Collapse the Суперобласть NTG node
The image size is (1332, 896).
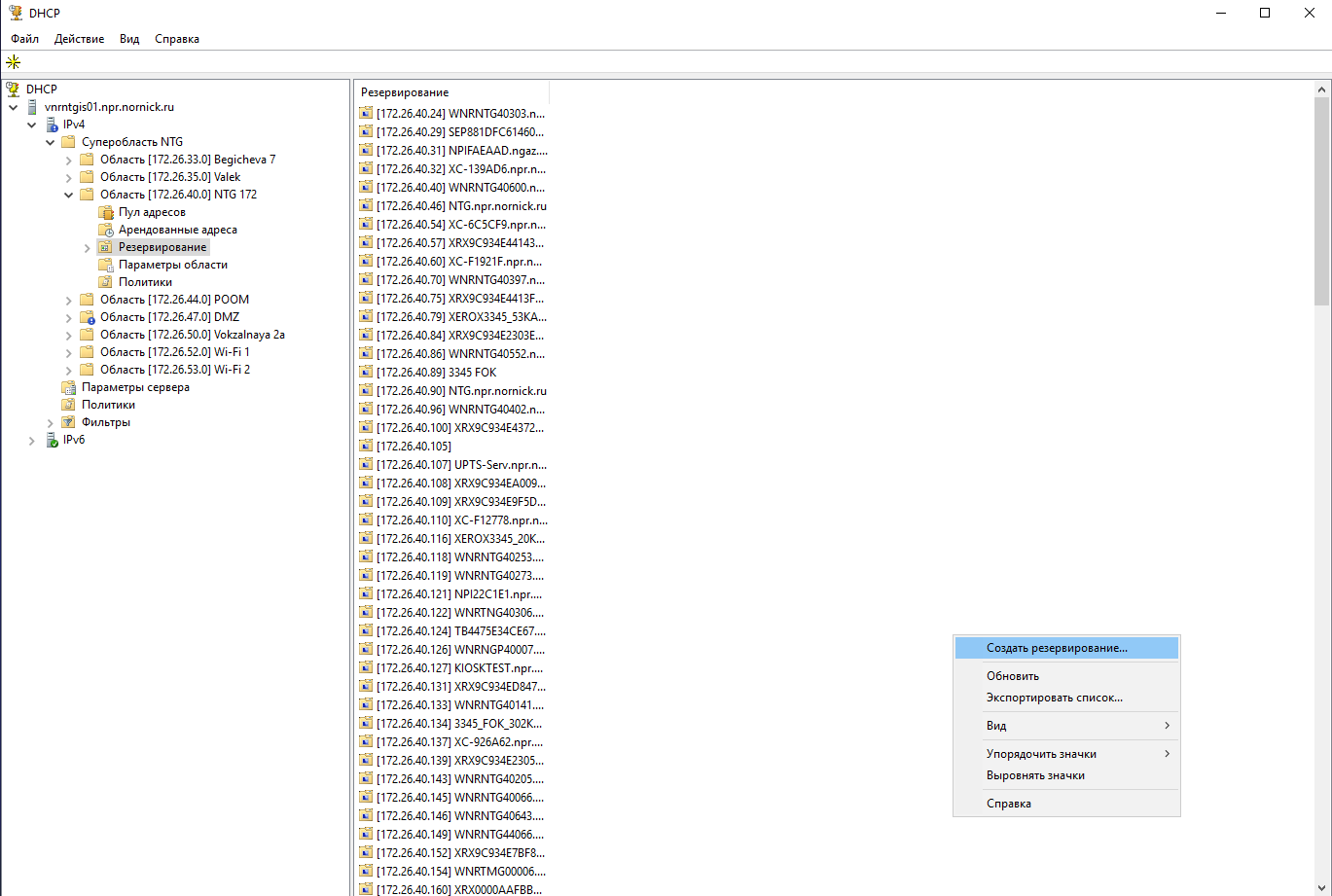coord(51,142)
